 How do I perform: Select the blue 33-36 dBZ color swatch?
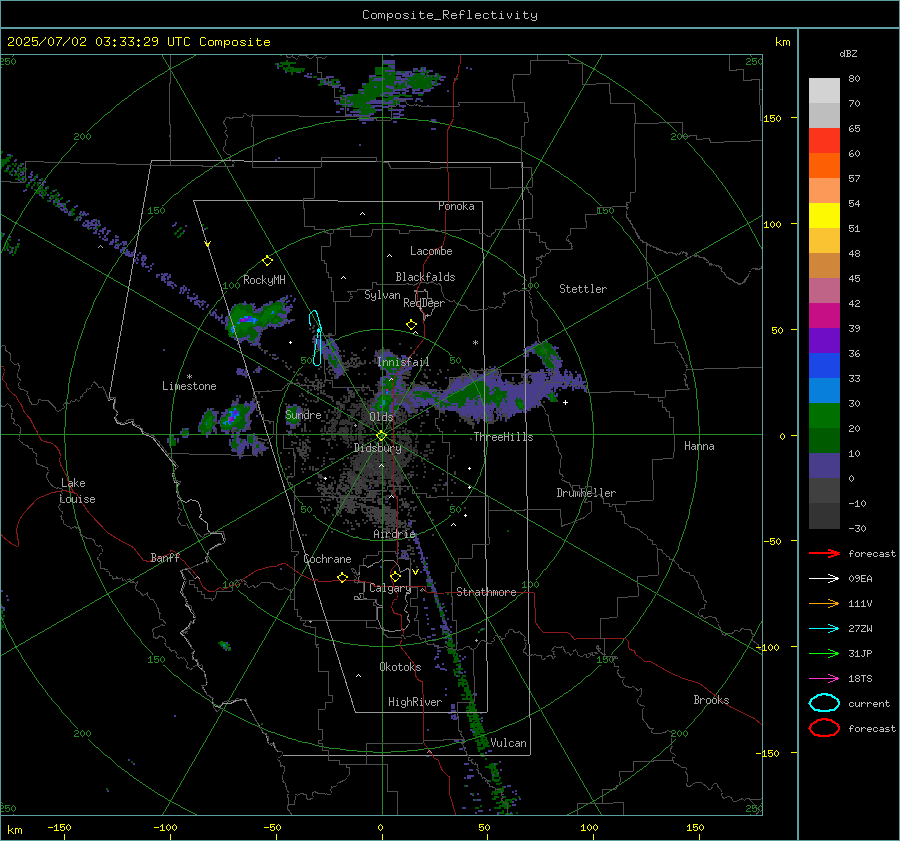coord(824,366)
